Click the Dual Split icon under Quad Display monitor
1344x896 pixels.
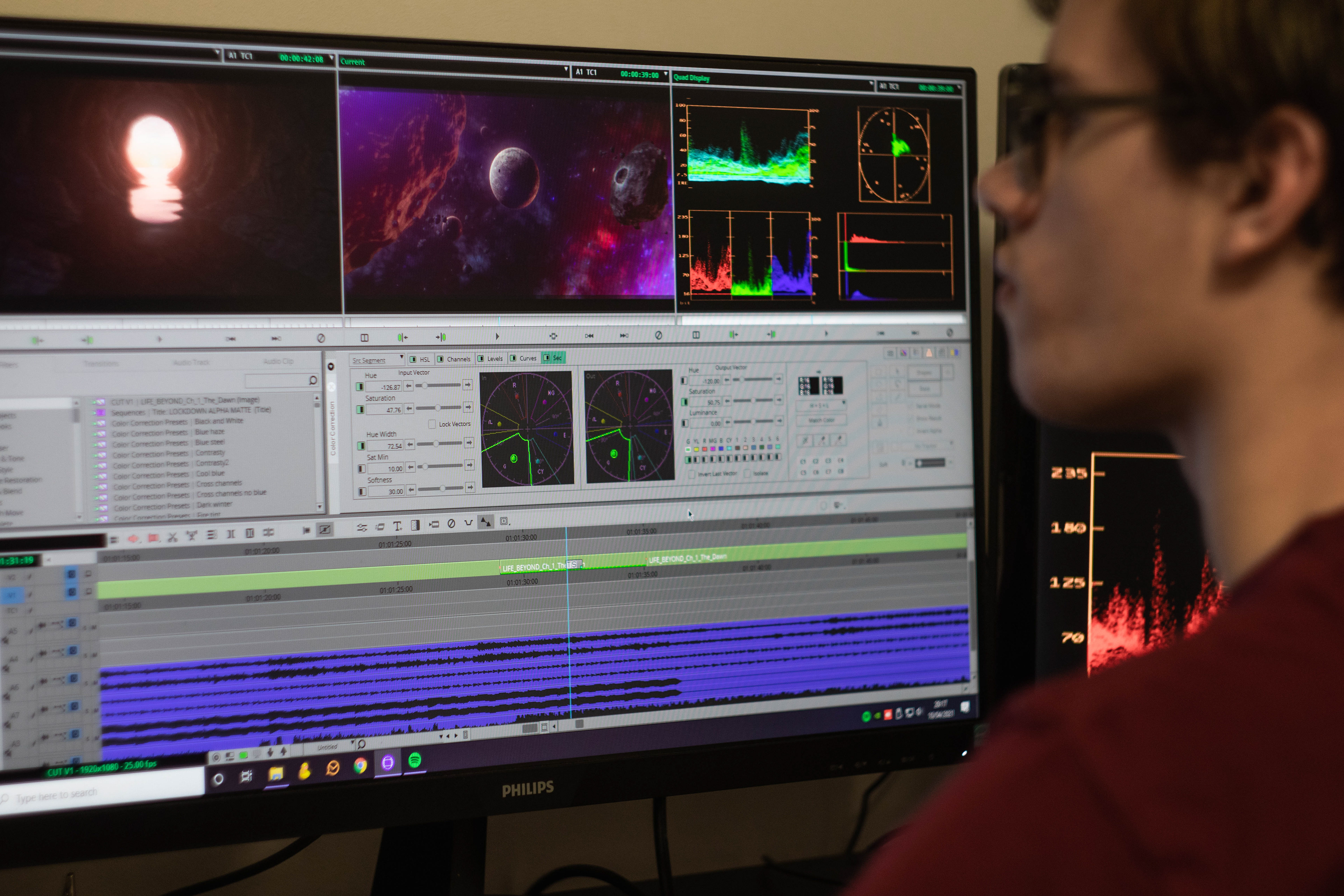(696, 335)
